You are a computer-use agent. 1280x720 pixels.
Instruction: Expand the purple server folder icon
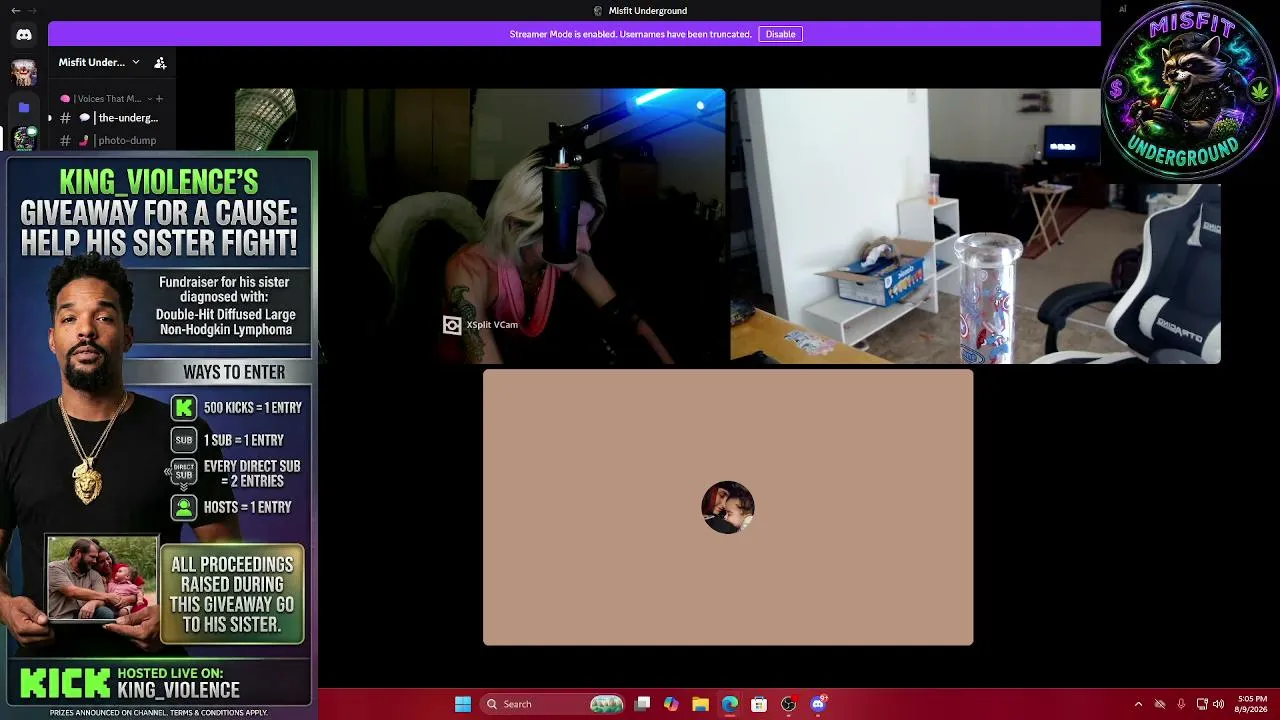[x=24, y=106]
